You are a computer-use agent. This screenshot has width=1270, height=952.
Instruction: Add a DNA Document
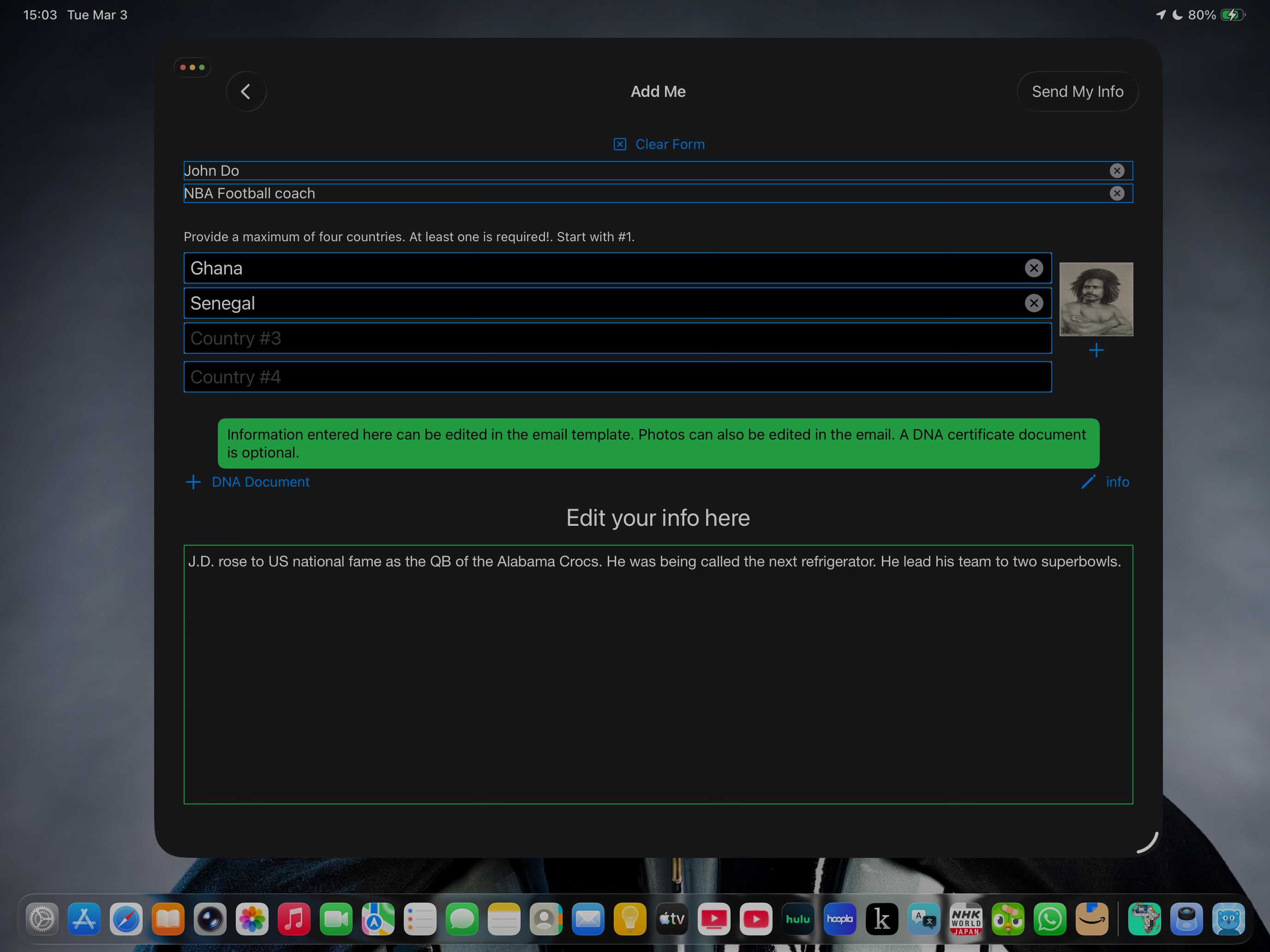click(x=247, y=482)
